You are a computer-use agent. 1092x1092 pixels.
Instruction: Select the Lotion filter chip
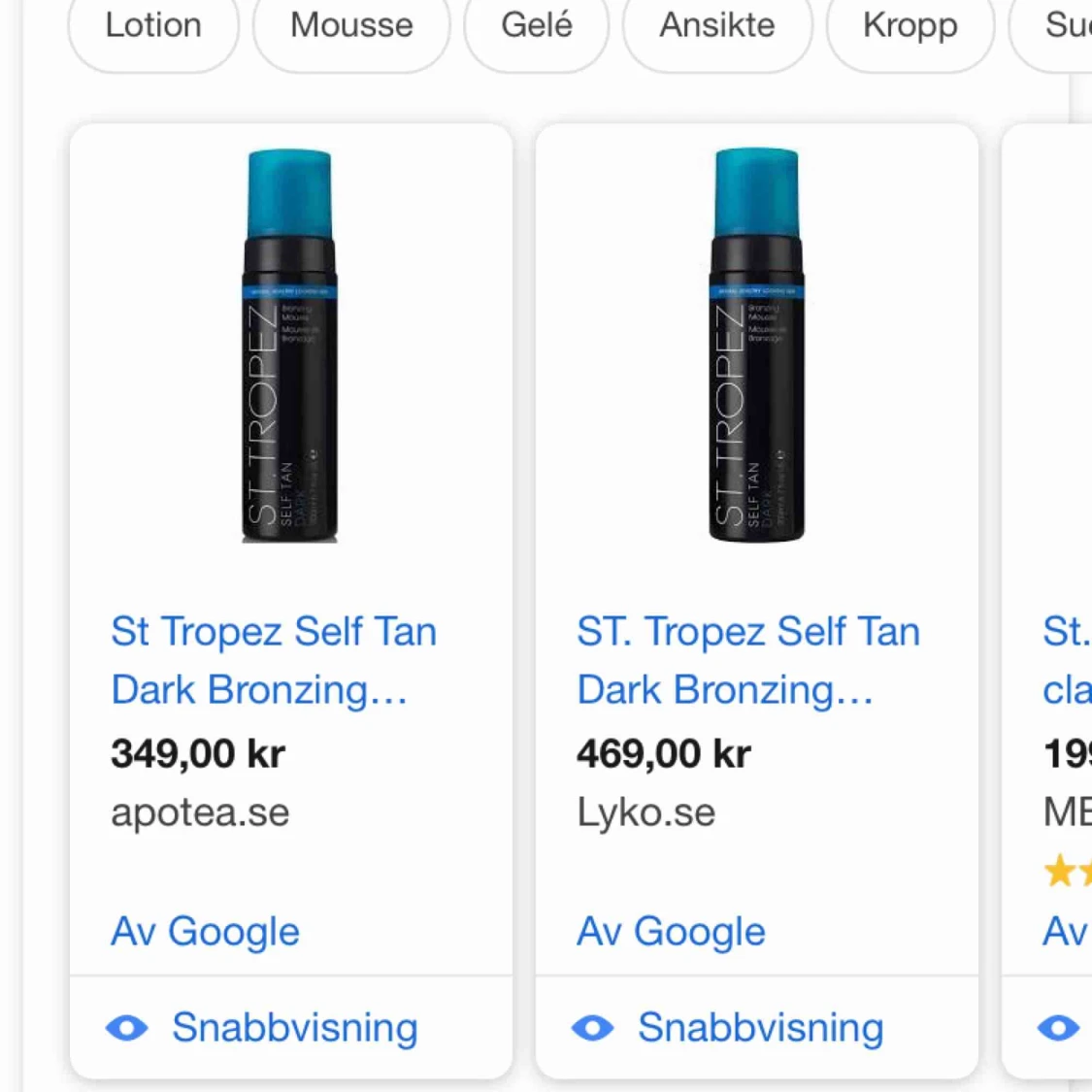point(153,26)
